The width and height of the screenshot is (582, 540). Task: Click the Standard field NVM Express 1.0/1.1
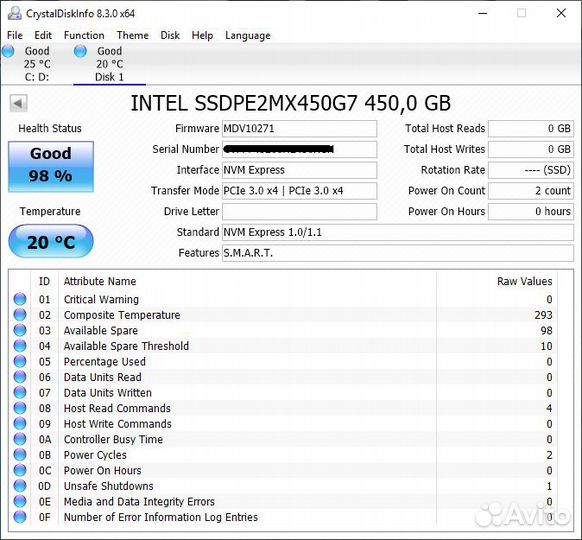point(398,232)
